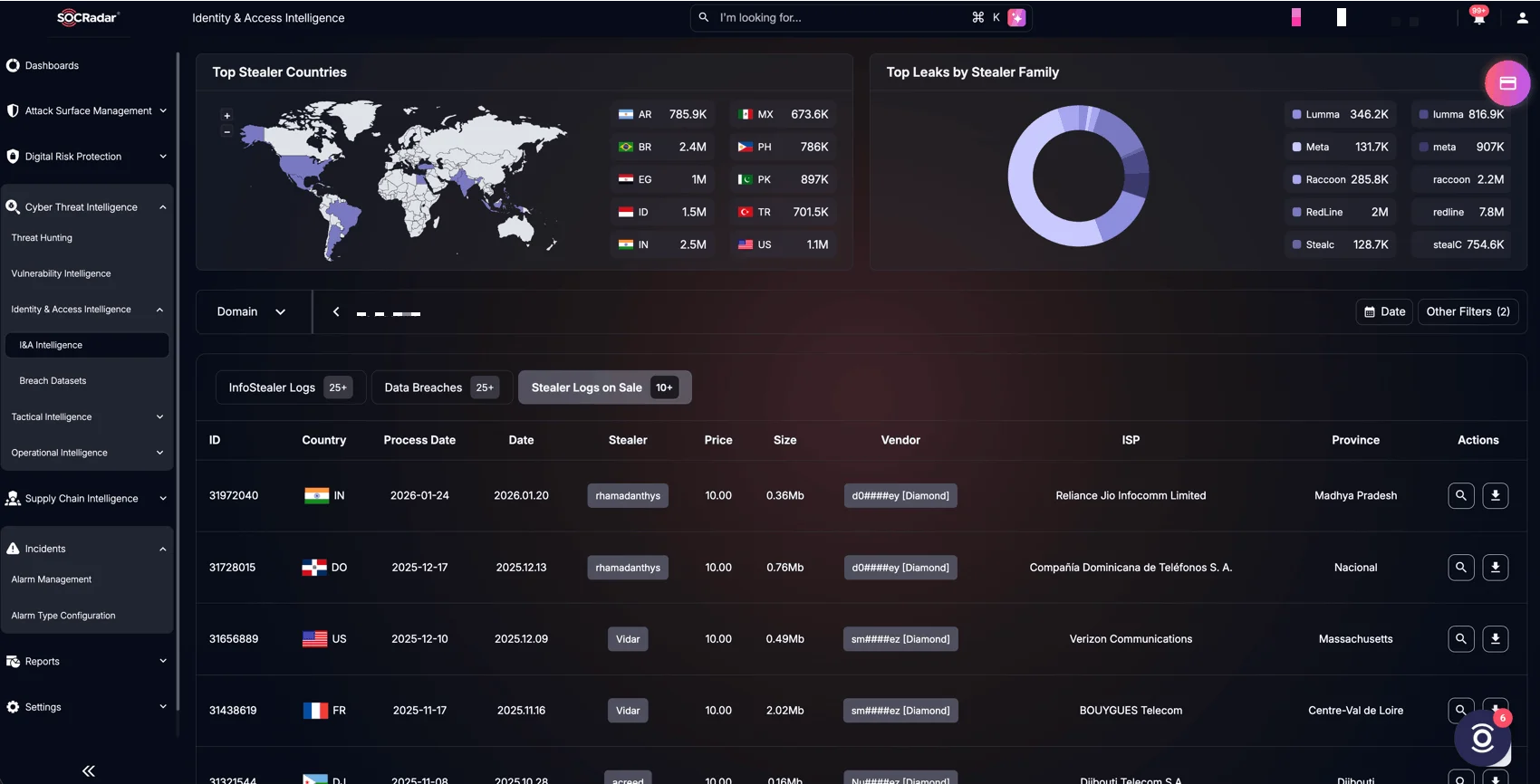This screenshot has height=784, width=1540.
Task: Open Alarm Type Configuration page
Action: click(63, 616)
